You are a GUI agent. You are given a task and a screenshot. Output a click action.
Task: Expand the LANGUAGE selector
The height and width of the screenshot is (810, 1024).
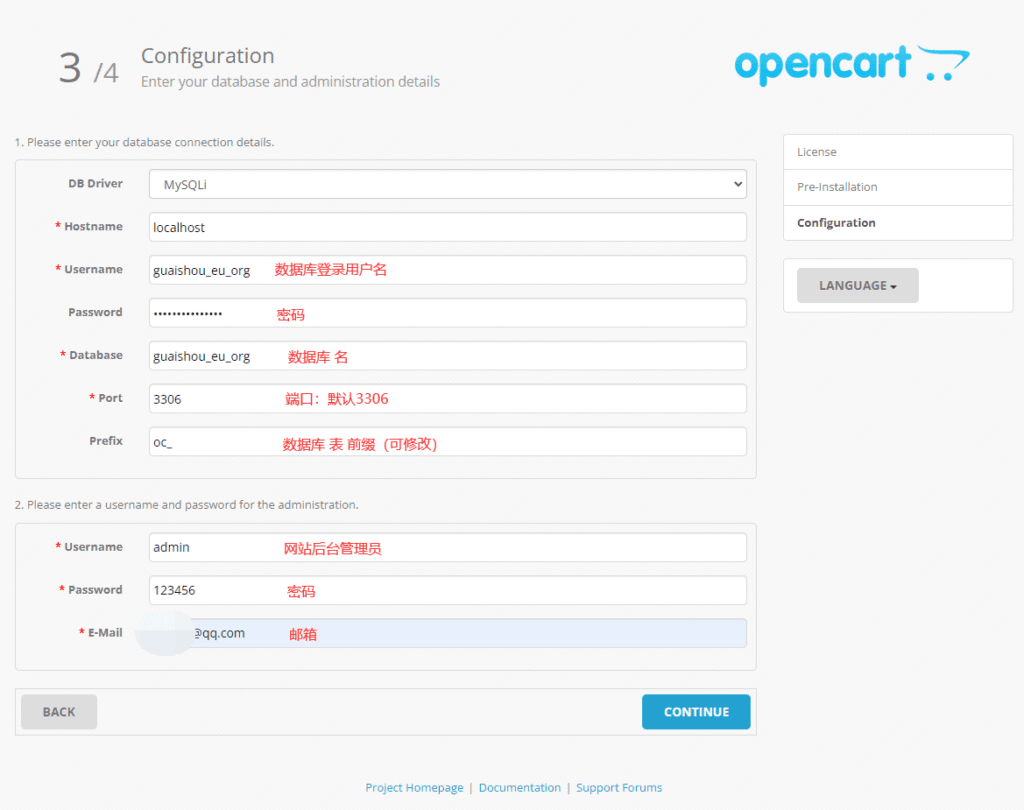pos(856,285)
